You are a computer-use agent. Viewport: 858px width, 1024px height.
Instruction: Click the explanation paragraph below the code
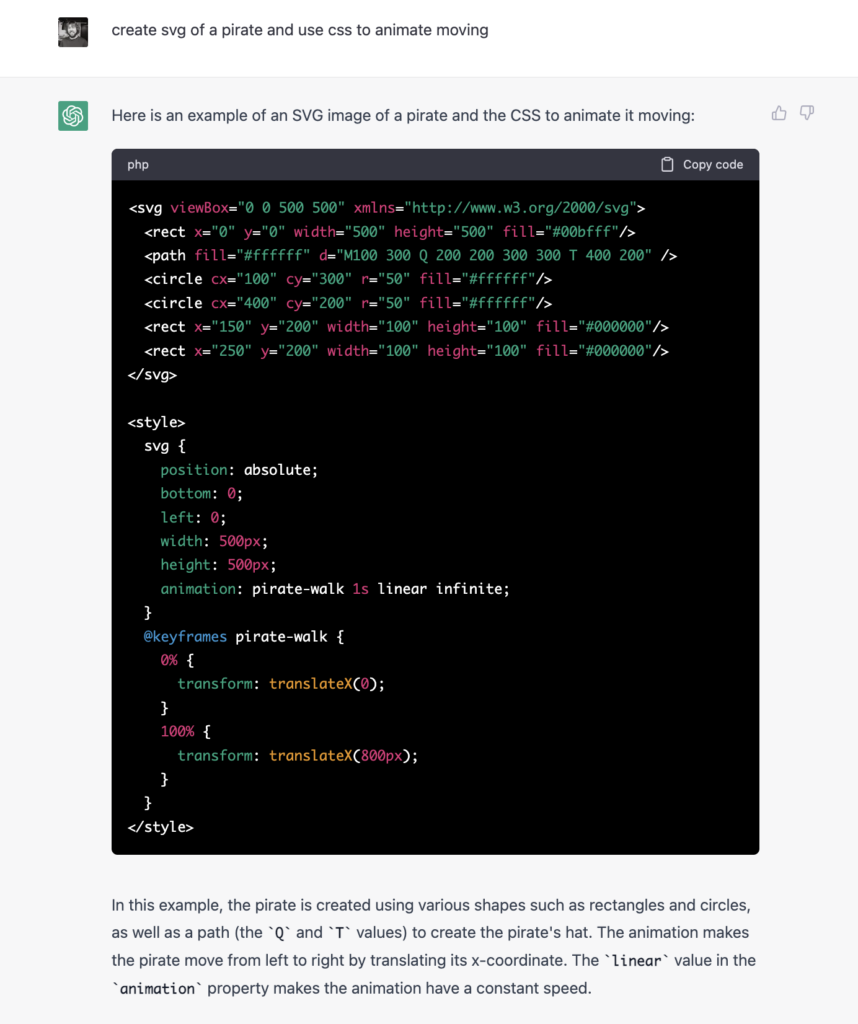434,947
